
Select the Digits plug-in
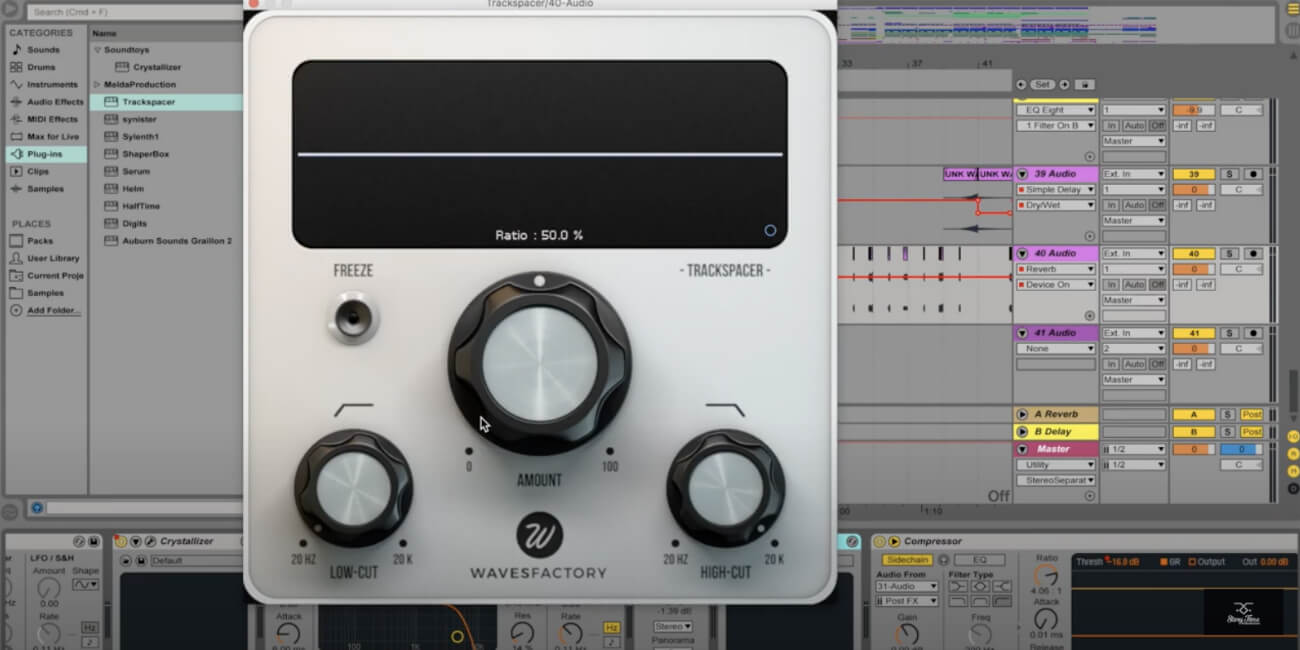135,224
